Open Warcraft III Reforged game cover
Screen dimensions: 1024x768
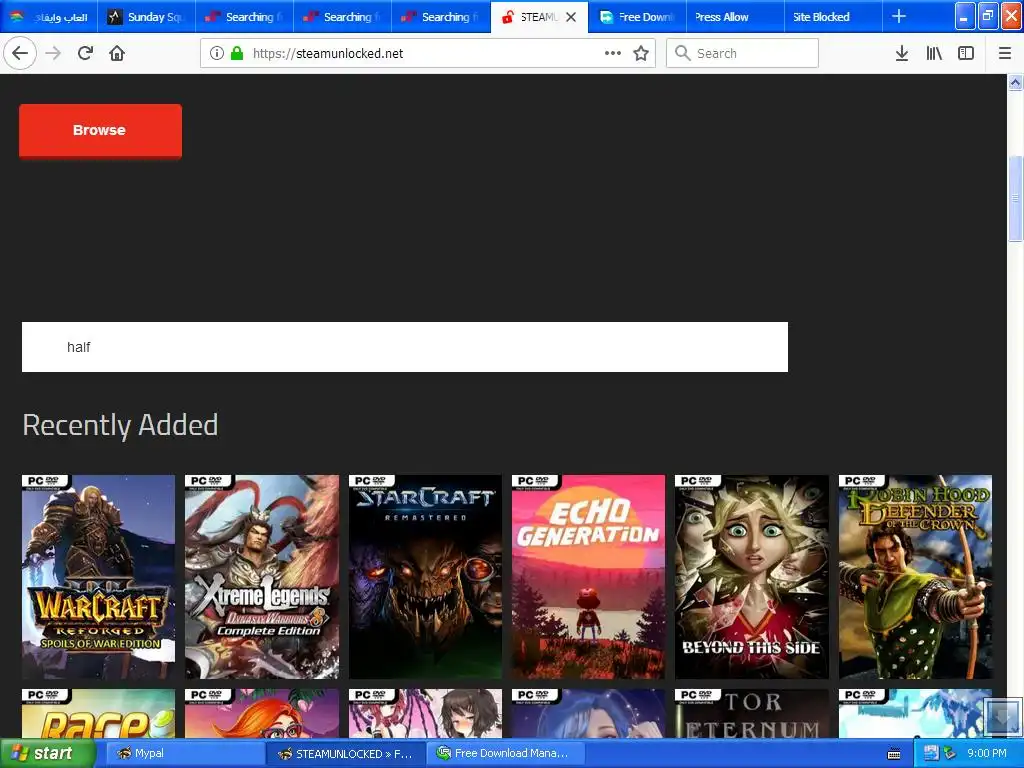click(99, 577)
